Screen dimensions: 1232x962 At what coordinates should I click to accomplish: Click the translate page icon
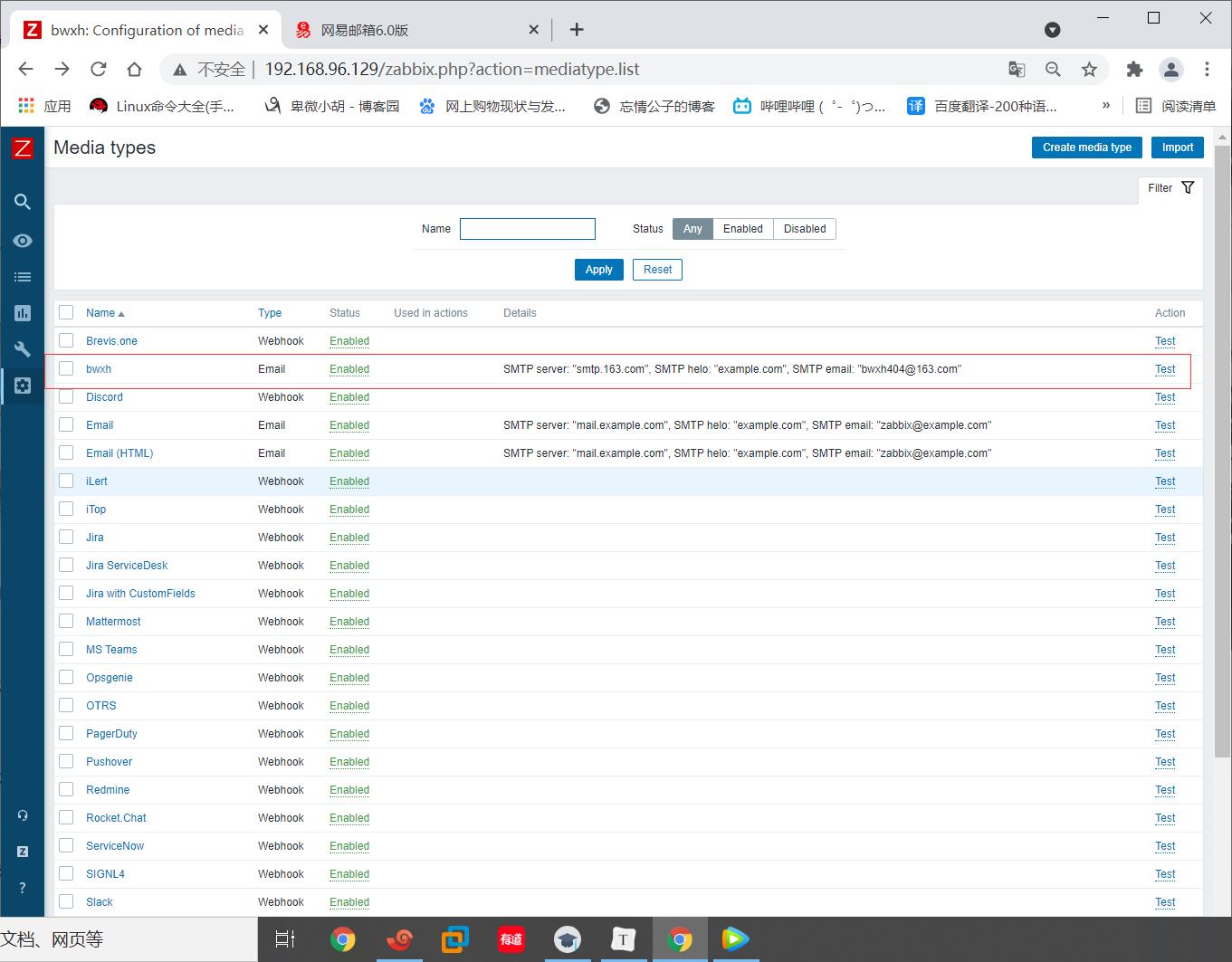(x=1017, y=69)
